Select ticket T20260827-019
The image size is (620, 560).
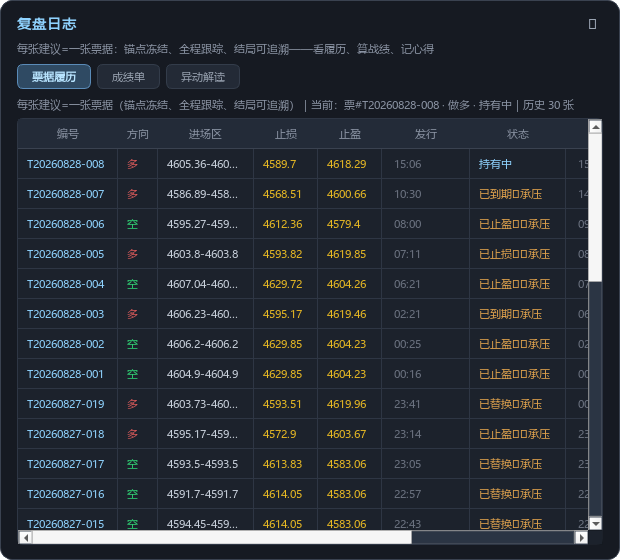point(66,404)
